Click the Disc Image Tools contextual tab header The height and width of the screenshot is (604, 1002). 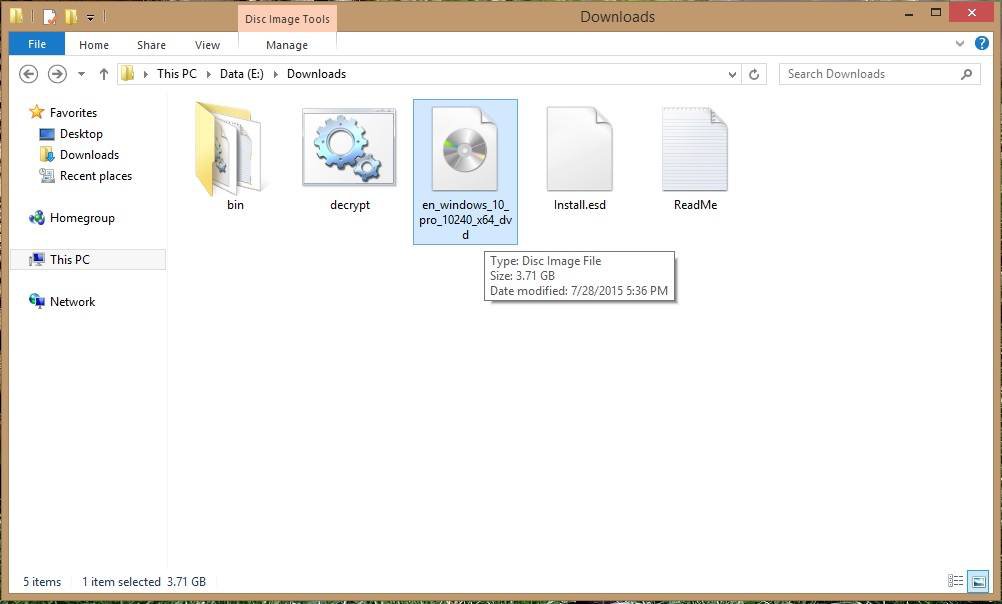pos(288,19)
